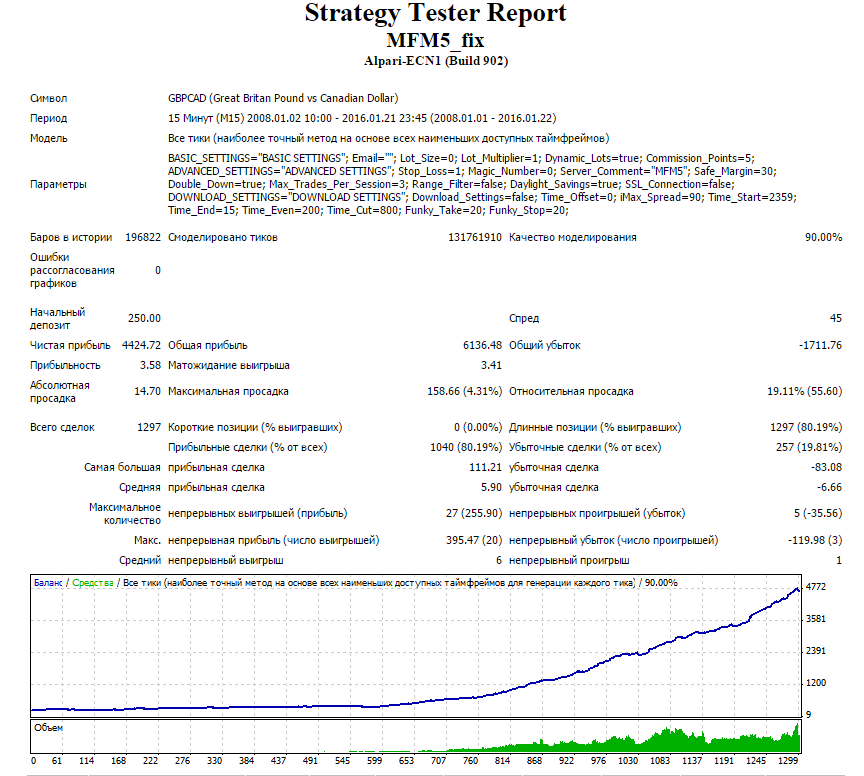Click gross loss value -1711.76

820,346
